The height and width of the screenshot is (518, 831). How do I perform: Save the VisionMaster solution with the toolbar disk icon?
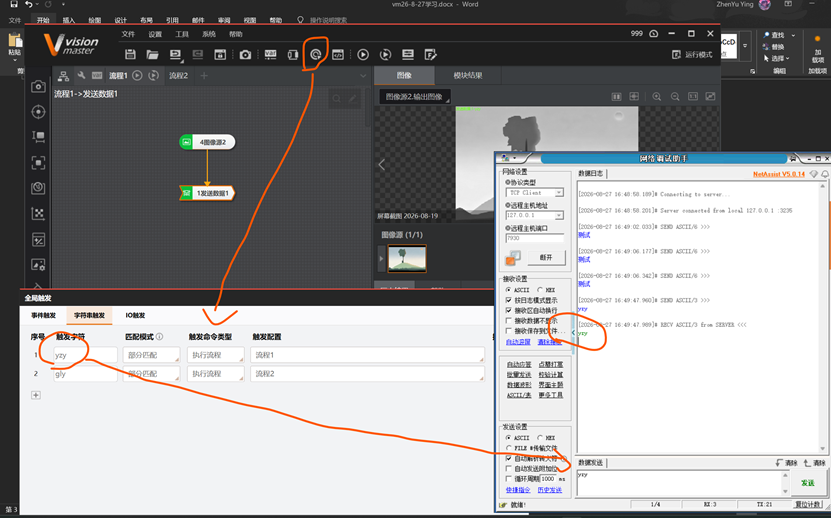point(130,55)
